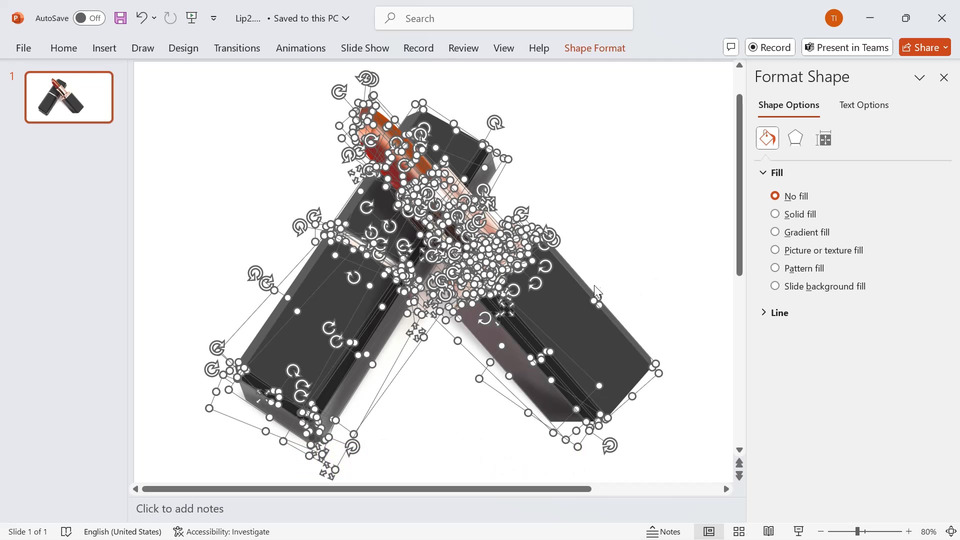Select the Shape Options tab
The image size is (960, 540).
[789, 105]
